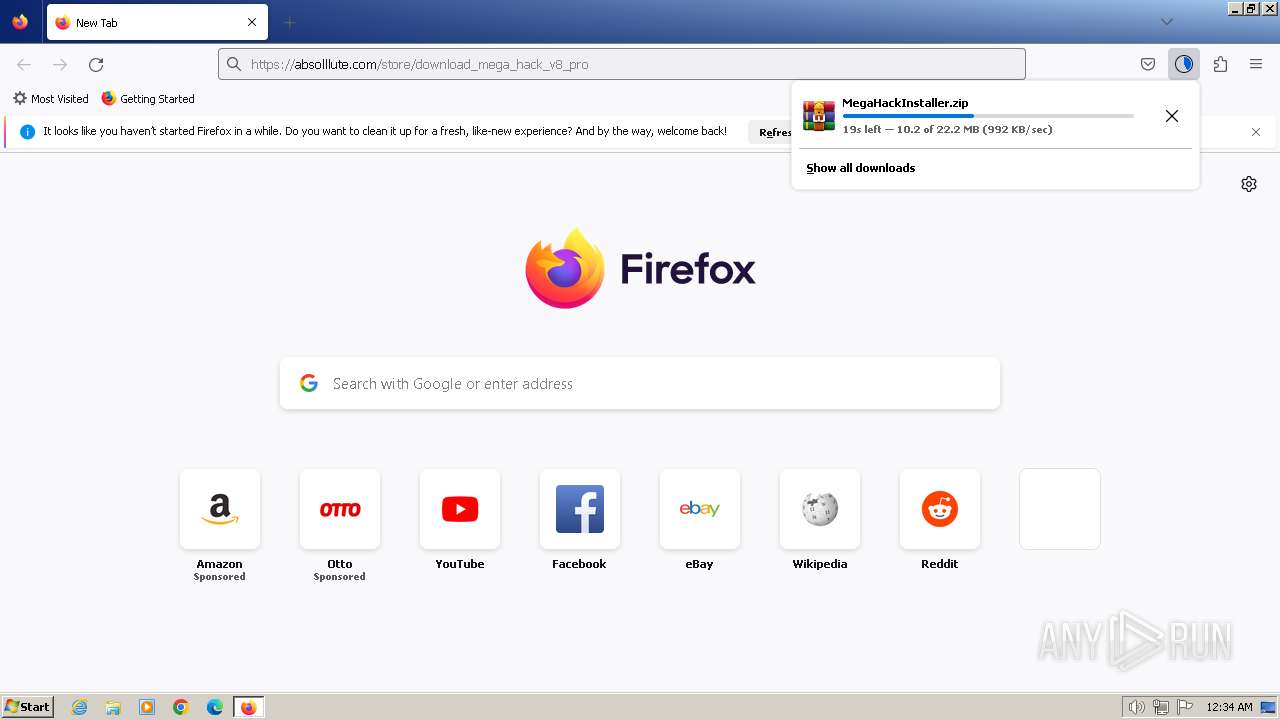This screenshot has width=1280, height=720.
Task: Select Firefox taskbar button
Action: click(248, 707)
